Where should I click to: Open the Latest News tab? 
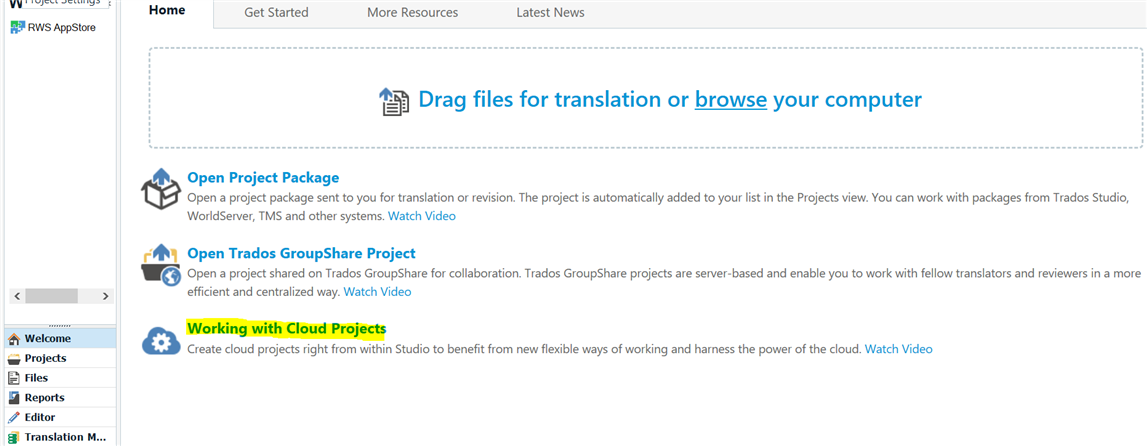(x=550, y=12)
